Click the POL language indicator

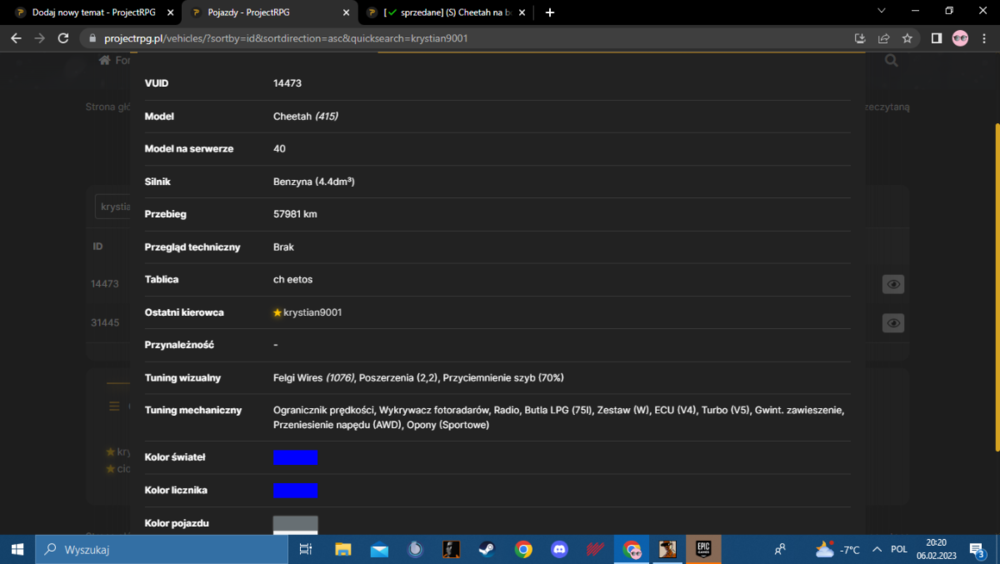coord(899,549)
